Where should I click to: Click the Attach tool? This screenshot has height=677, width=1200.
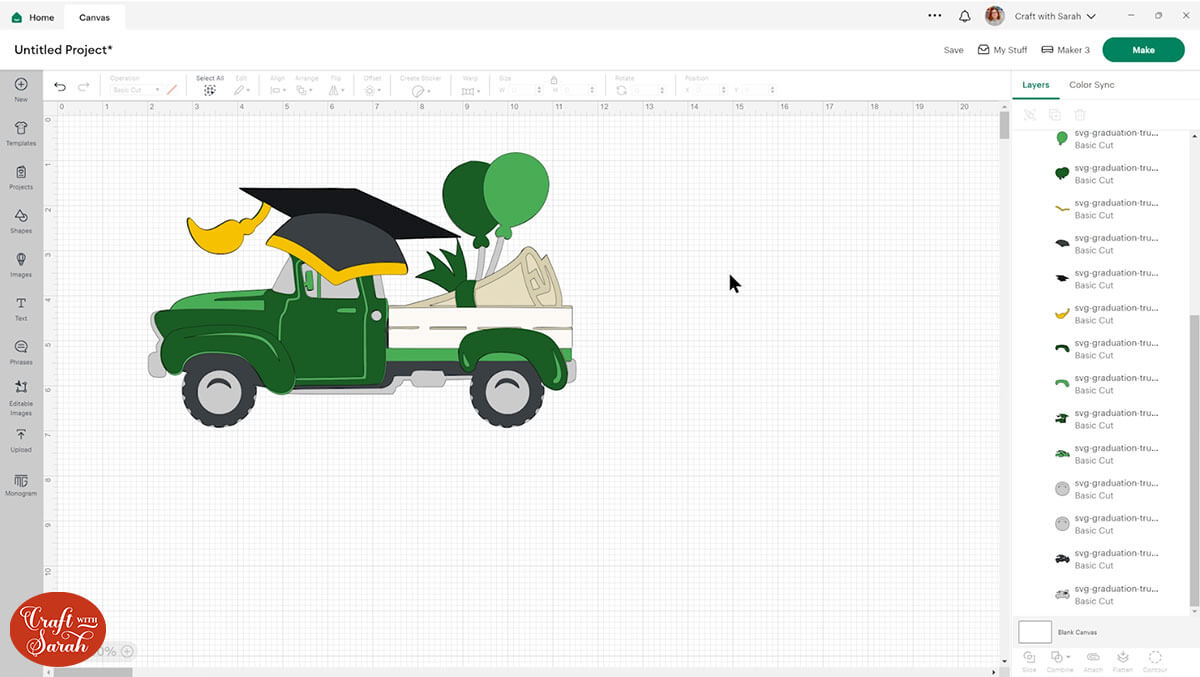(x=1093, y=660)
